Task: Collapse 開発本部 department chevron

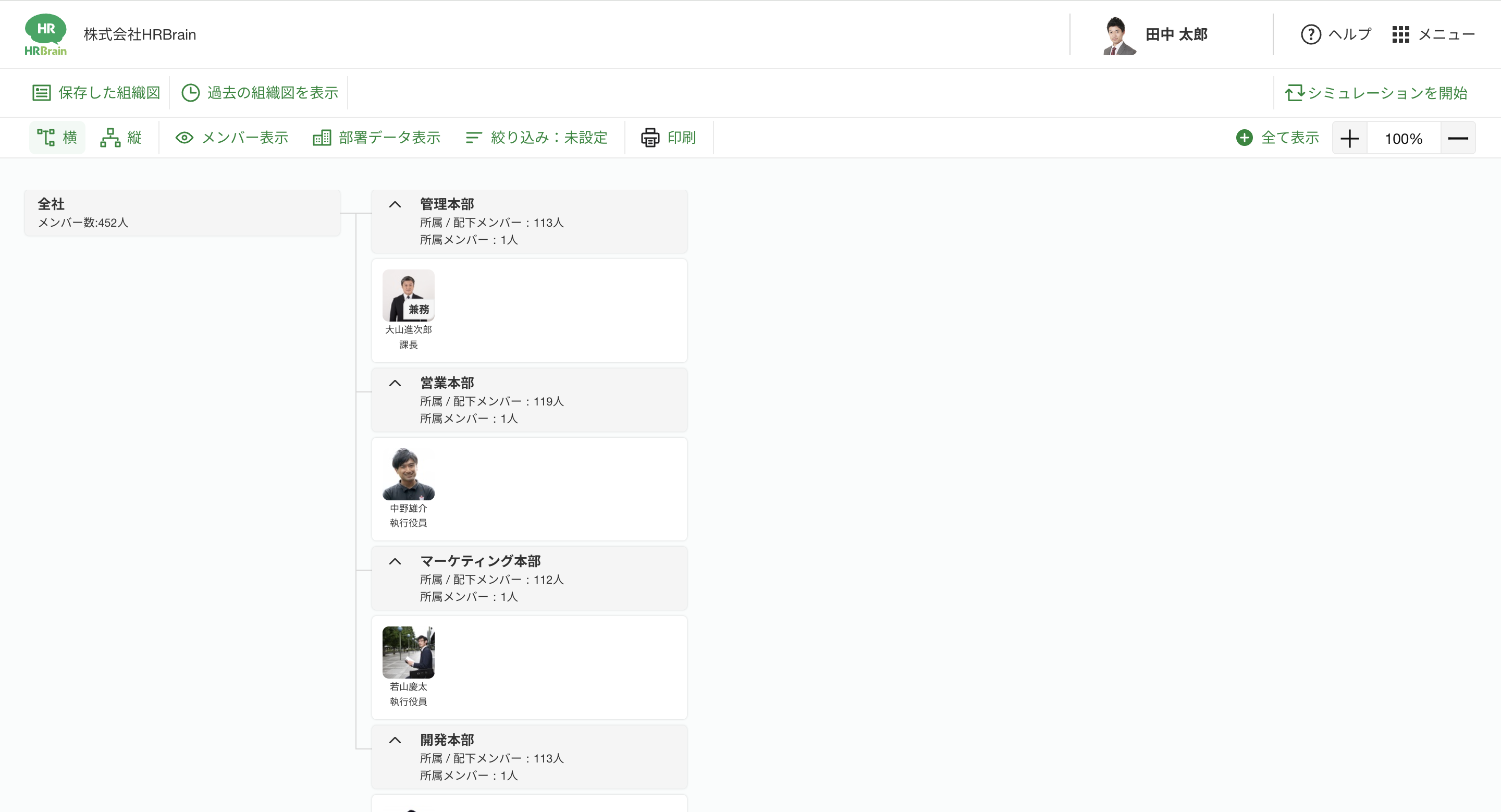Action: 395,741
